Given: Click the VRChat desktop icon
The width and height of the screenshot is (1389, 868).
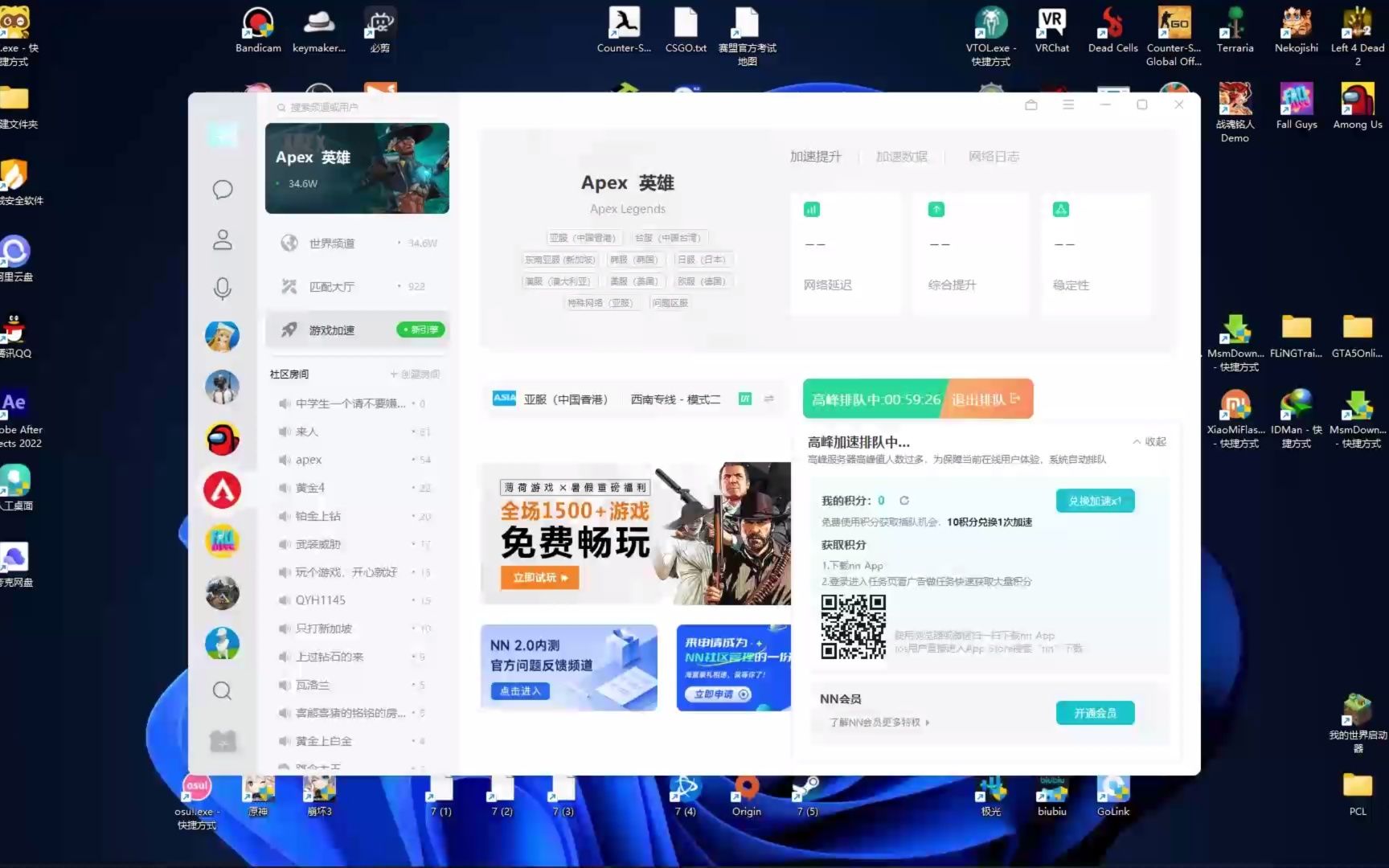Looking at the screenshot, I should [x=1051, y=30].
